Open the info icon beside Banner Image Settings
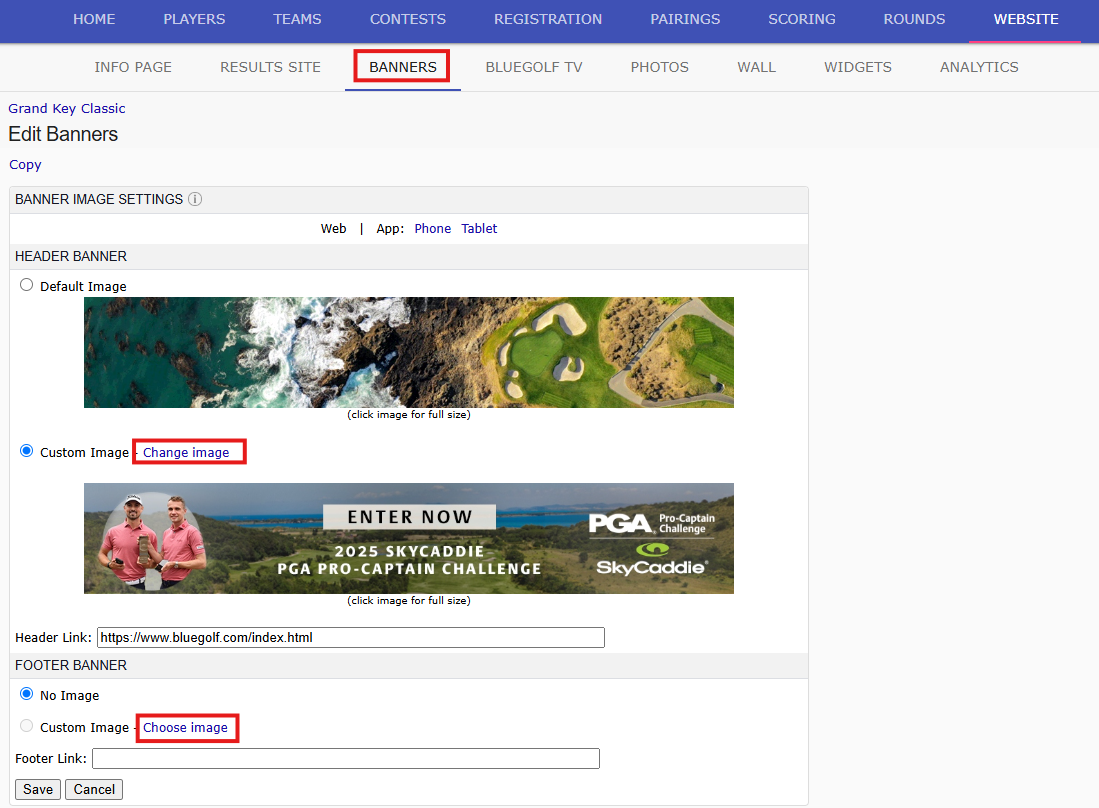 196,199
